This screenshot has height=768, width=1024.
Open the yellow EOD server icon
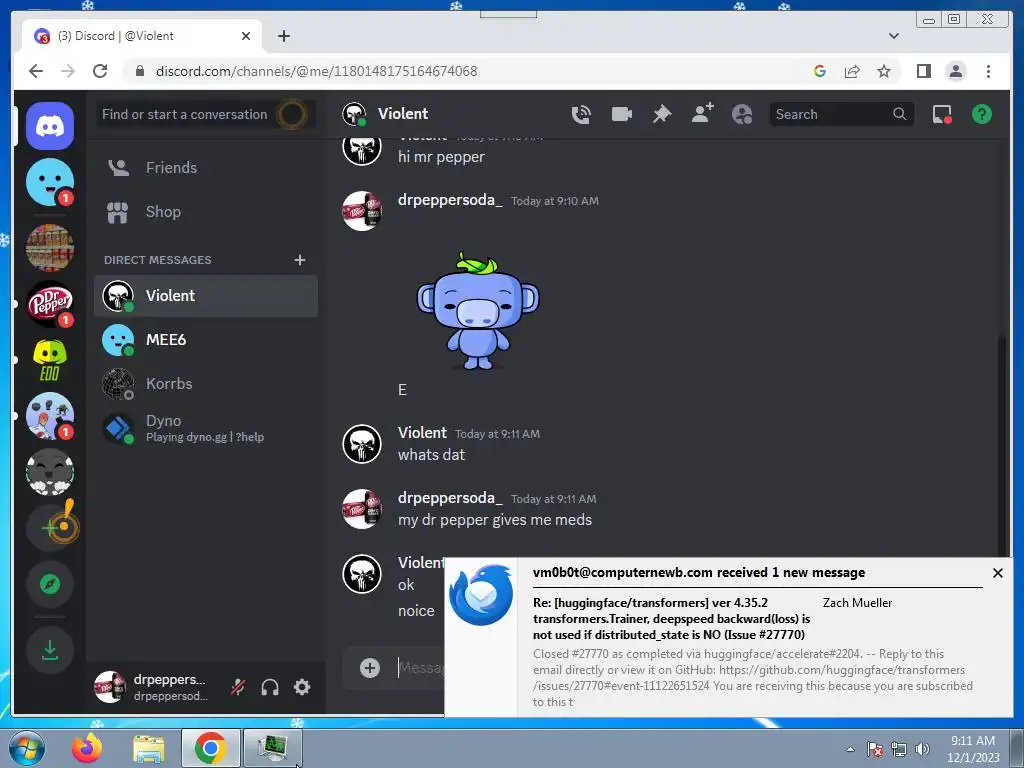50,360
